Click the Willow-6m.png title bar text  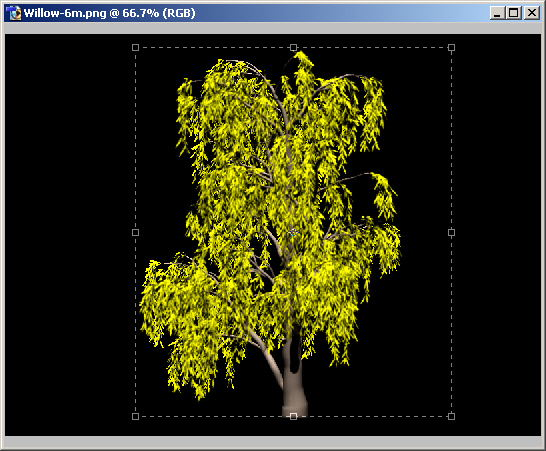(109, 13)
